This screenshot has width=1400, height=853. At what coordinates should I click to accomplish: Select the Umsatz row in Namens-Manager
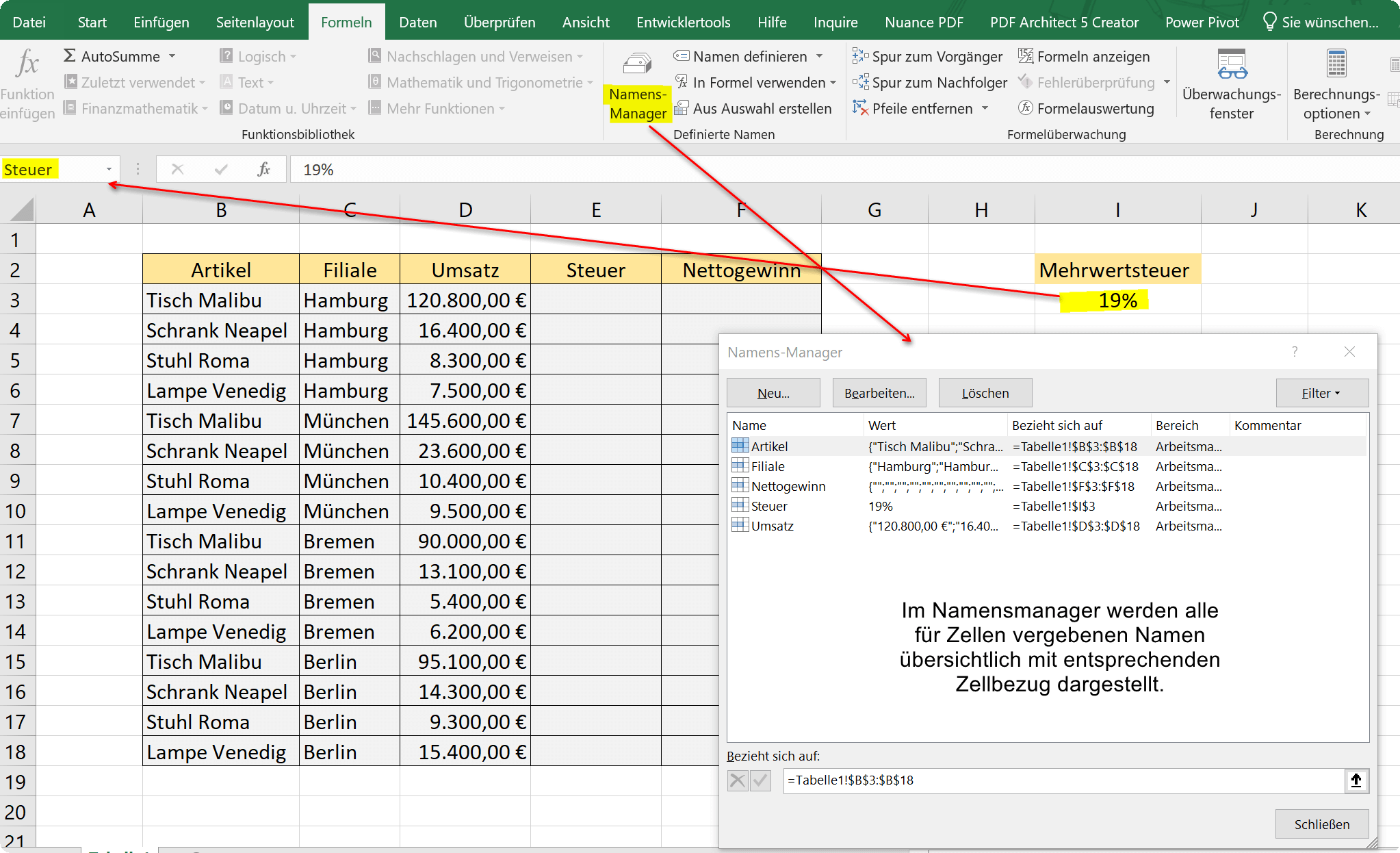click(x=1047, y=526)
